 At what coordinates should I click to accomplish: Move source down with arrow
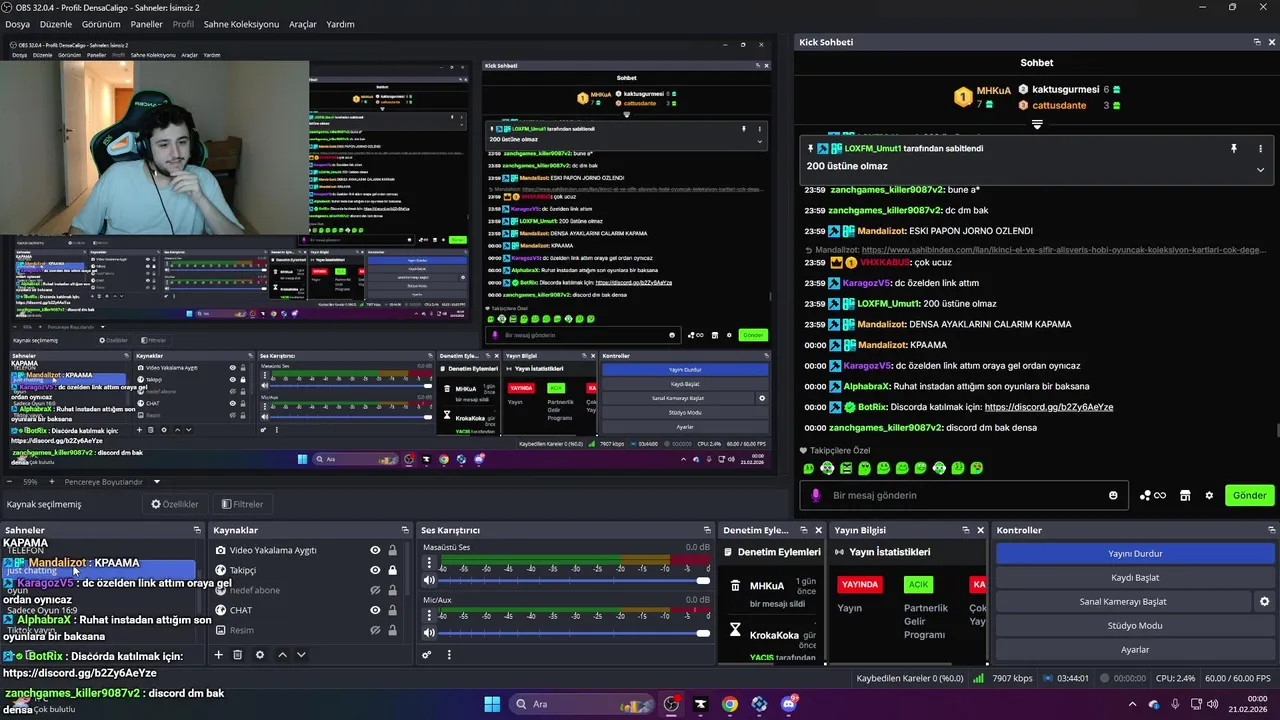coord(301,655)
